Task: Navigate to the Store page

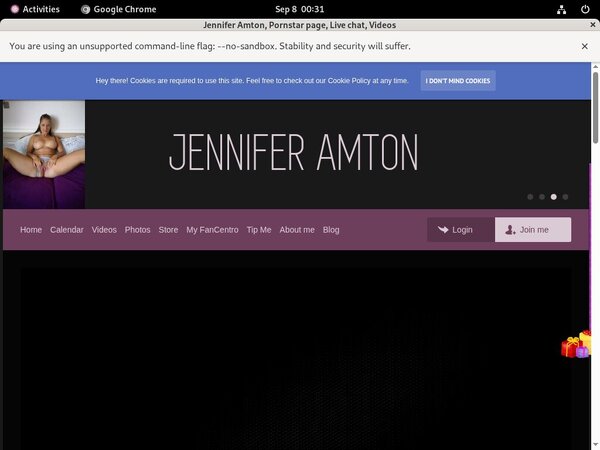Action: (x=168, y=230)
